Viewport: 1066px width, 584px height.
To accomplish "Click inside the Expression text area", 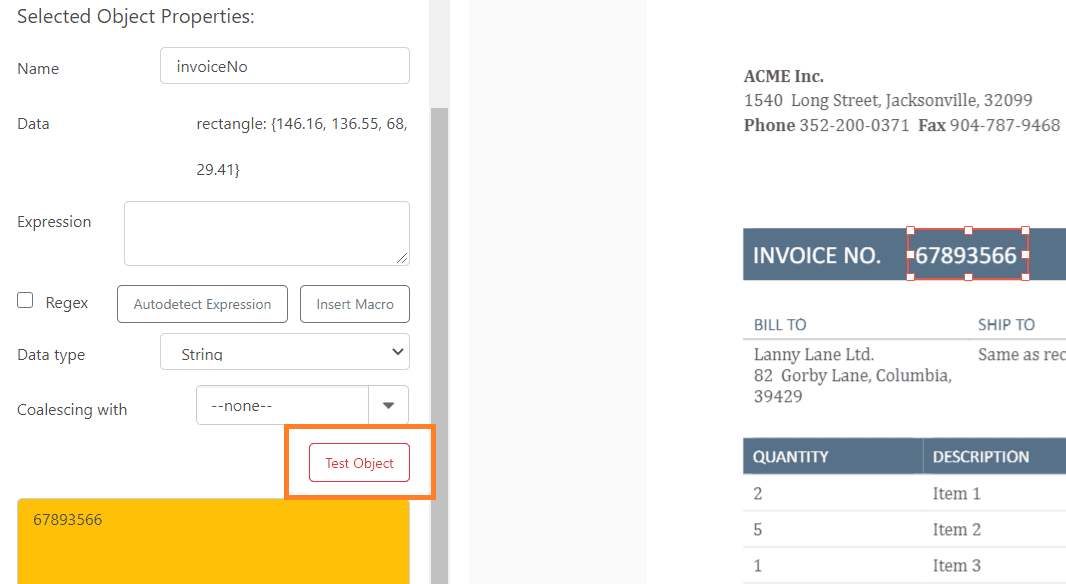I will point(266,233).
